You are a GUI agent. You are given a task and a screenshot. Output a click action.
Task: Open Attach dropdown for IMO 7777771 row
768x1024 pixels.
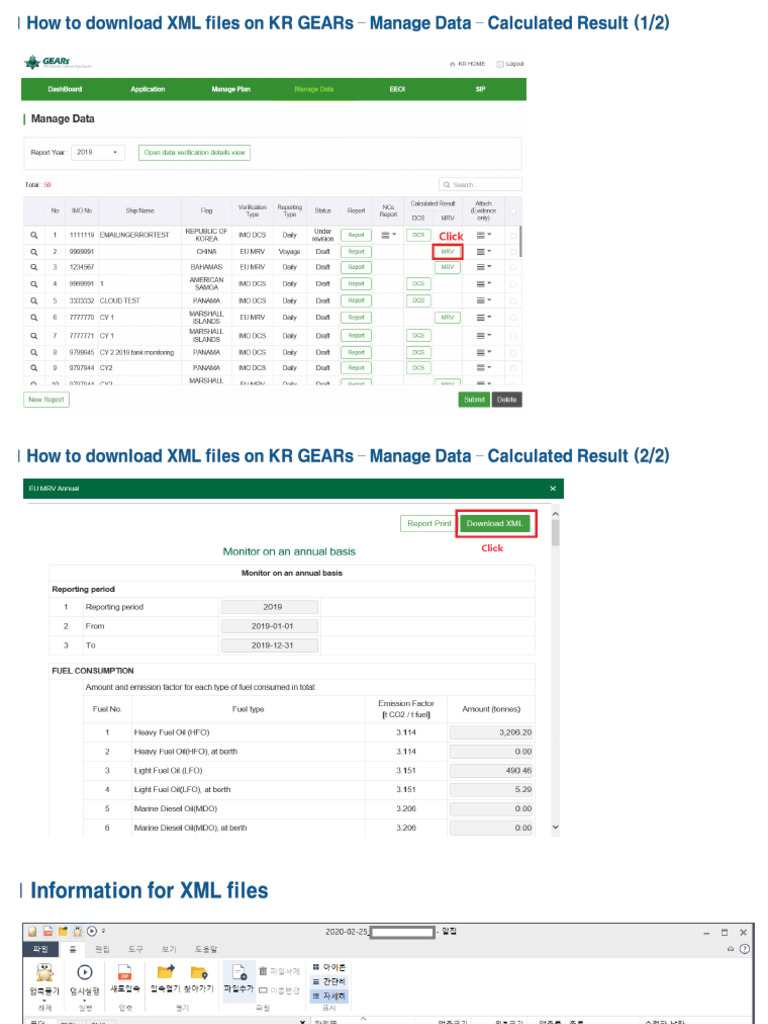483,336
